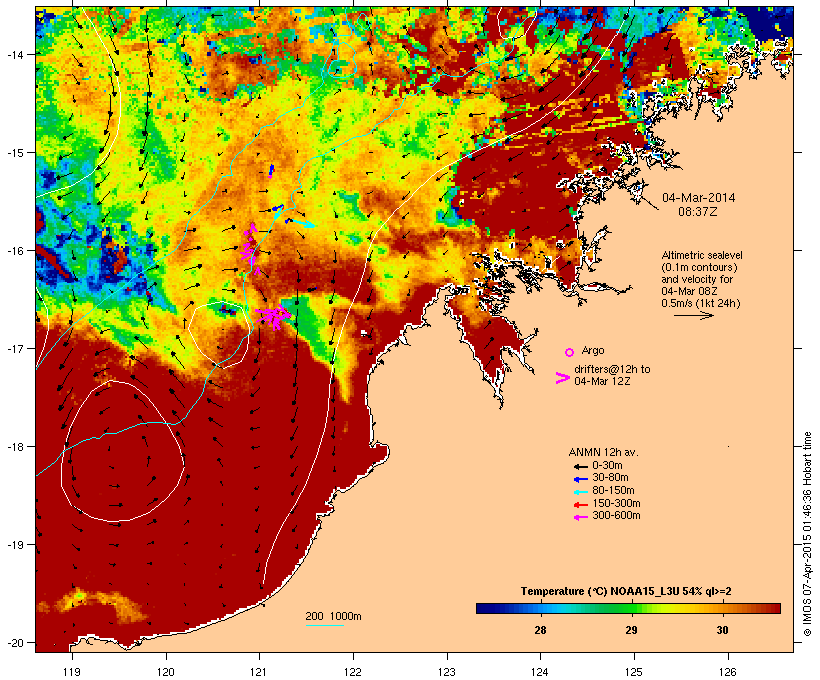Click the '30-80m' depth label

click(x=610, y=478)
